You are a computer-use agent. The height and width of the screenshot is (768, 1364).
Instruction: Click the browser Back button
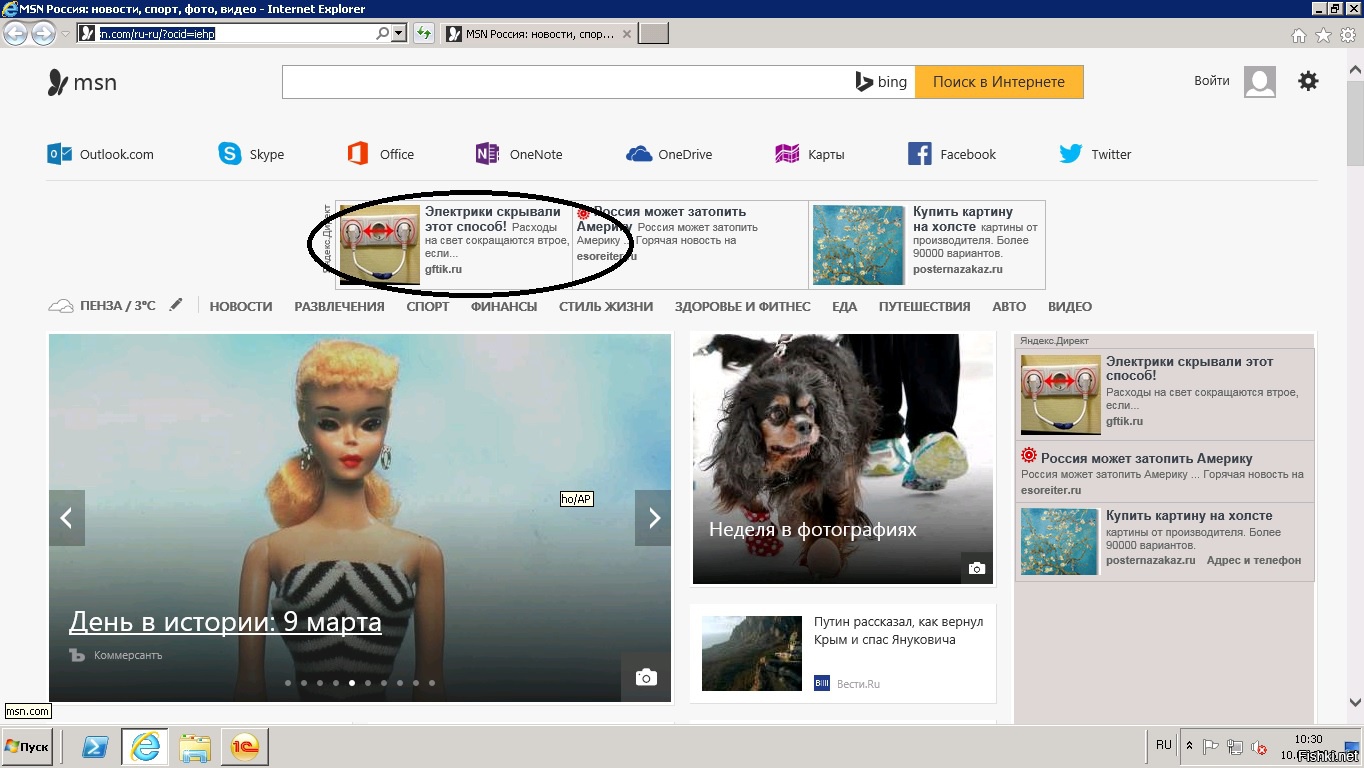click(x=15, y=34)
